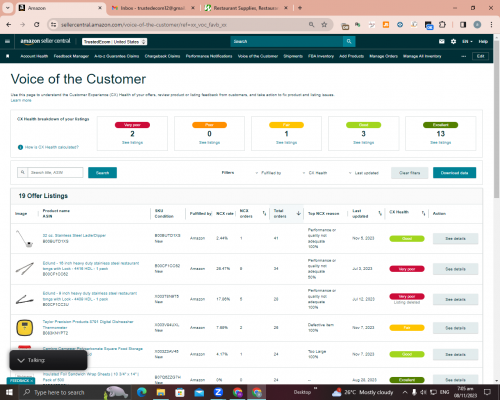Sort the CX Health column
This screenshot has width=500, height=400.
(x=423, y=213)
